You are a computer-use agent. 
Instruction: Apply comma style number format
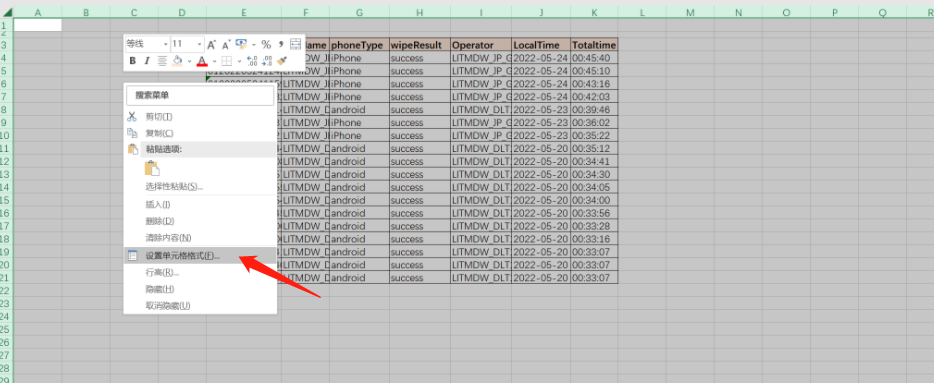(281, 45)
